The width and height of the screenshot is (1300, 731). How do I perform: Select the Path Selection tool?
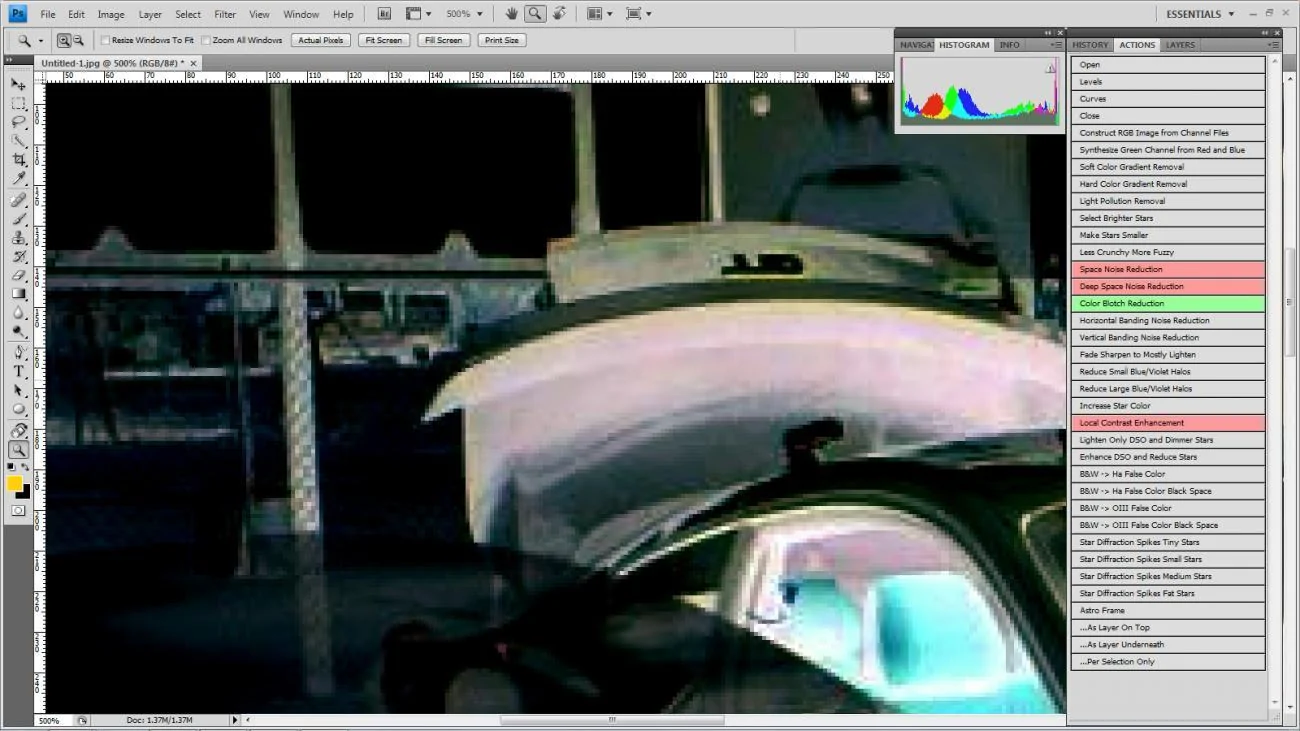click(x=18, y=391)
